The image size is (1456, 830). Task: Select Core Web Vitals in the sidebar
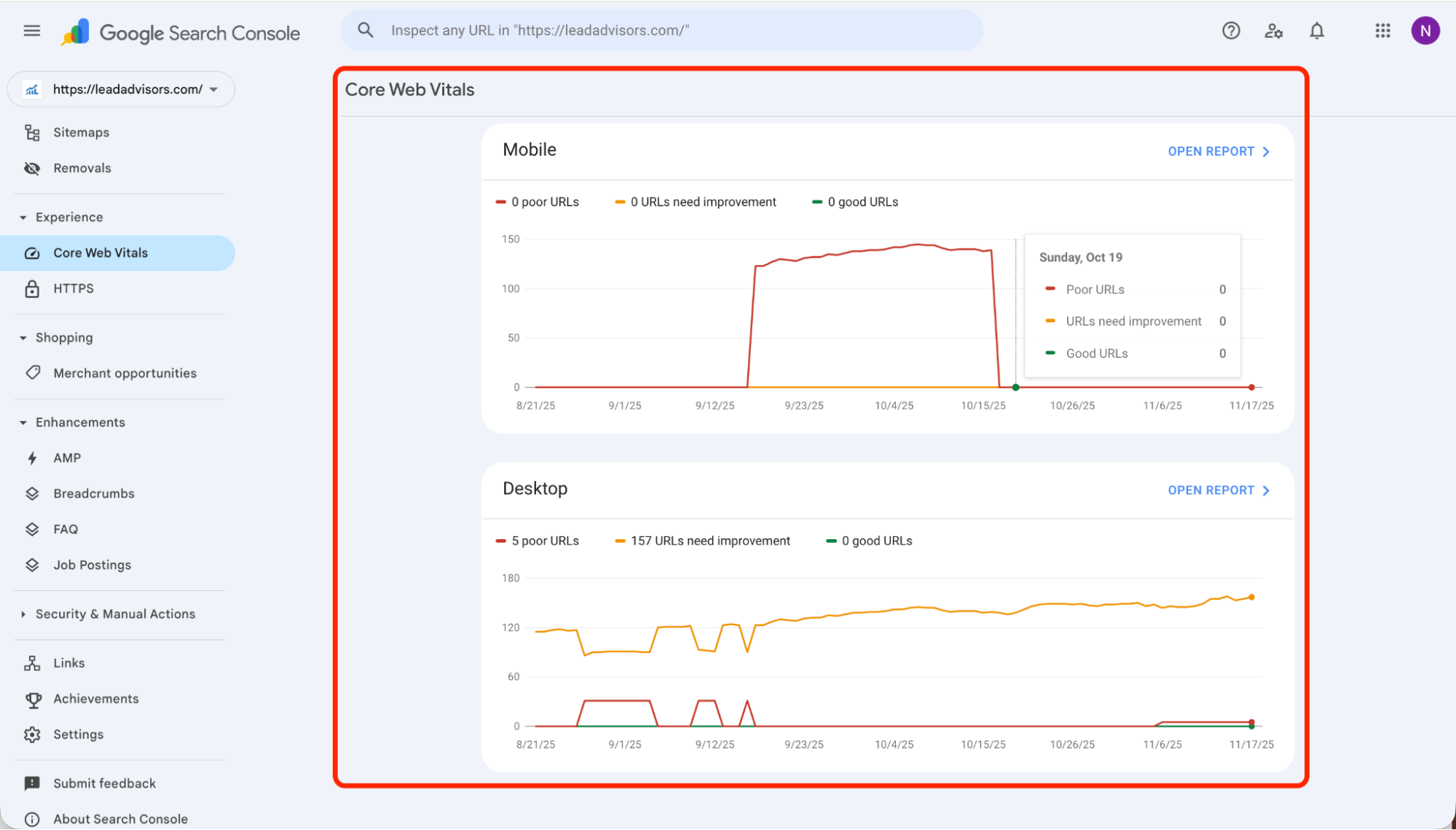tap(100, 252)
